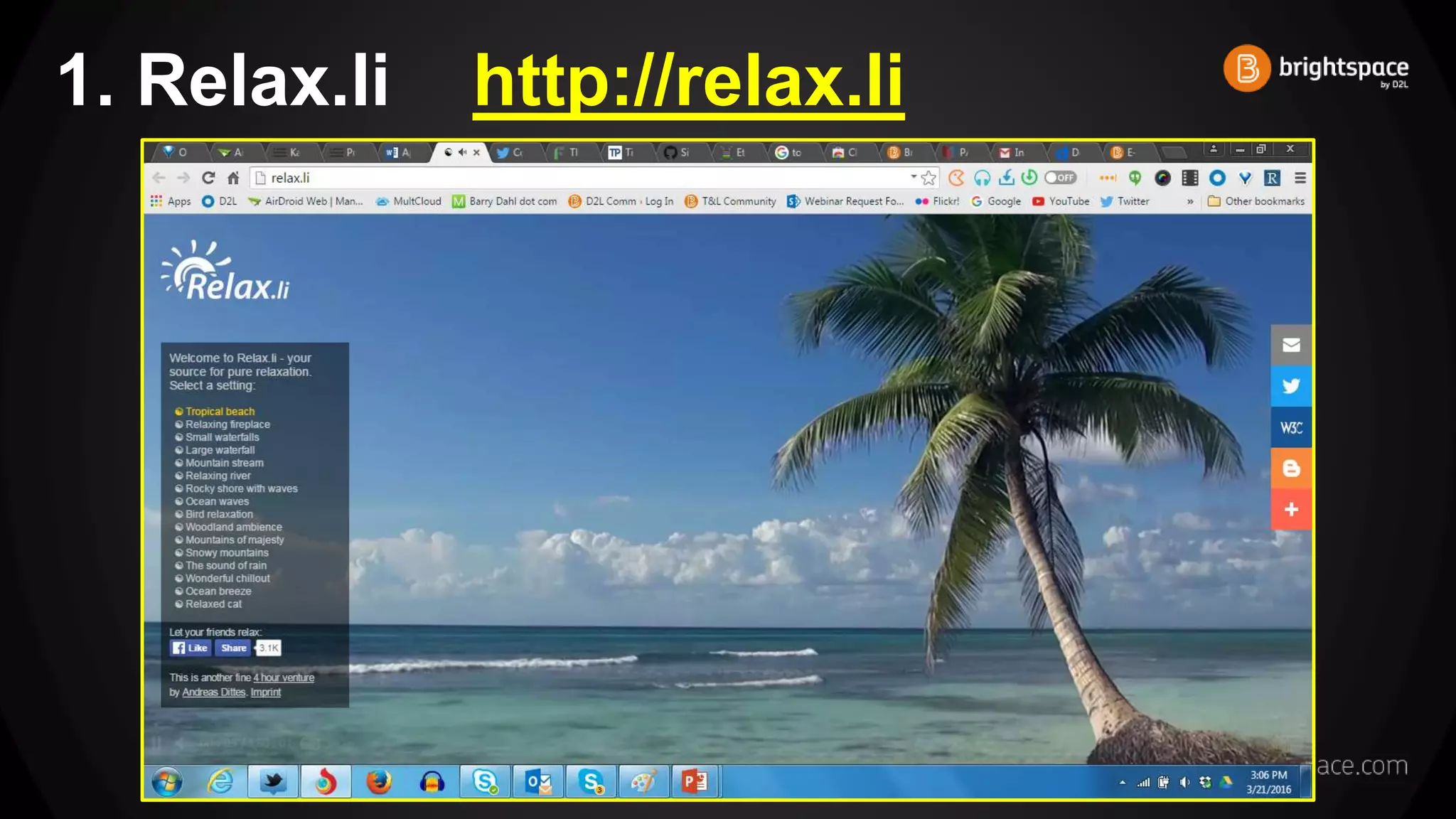Open the Webinar Request Fo... bookmark
This screenshot has height=819, width=1456.
tap(845, 201)
